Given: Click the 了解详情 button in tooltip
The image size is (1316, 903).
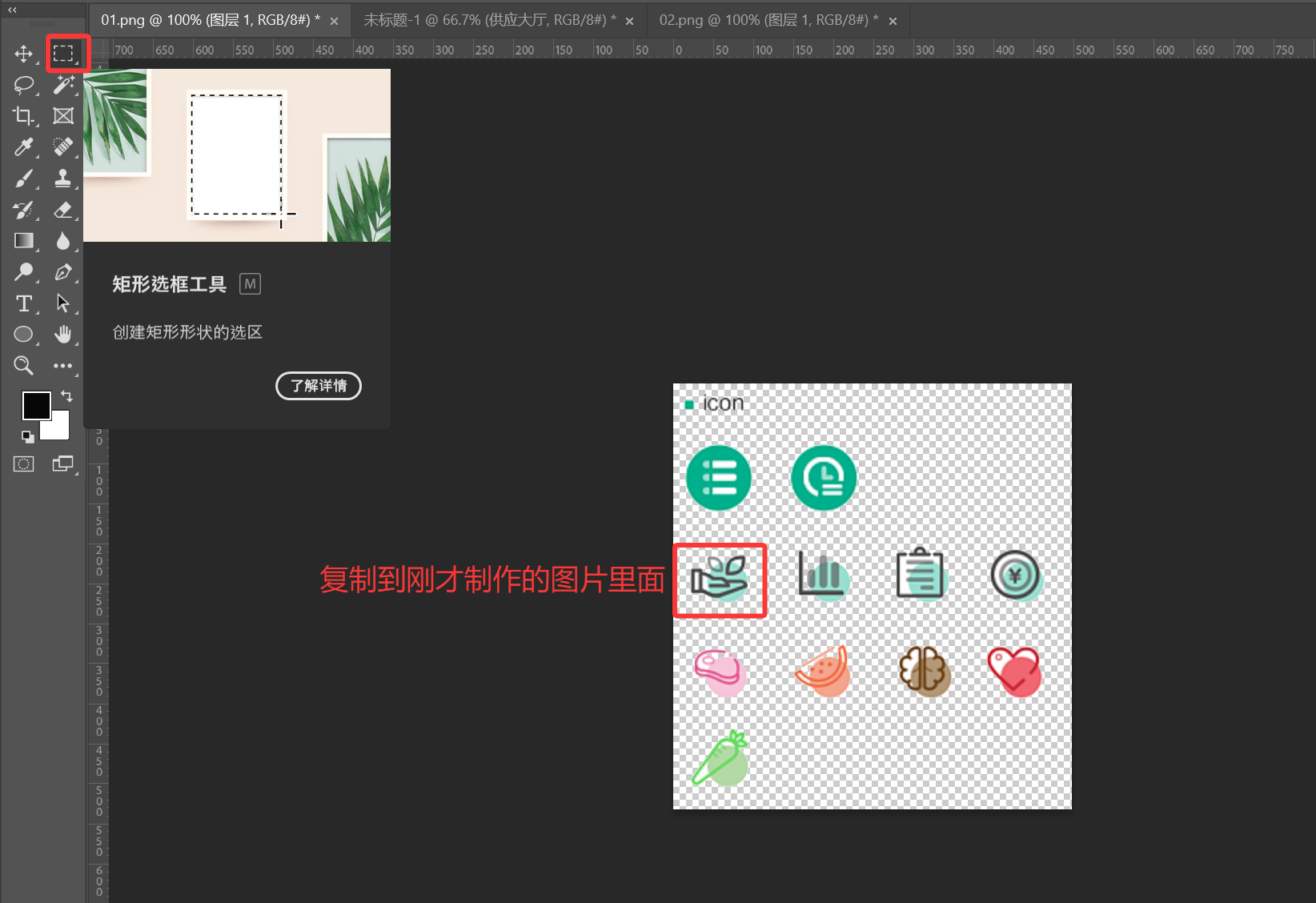Looking at the screenshot, I should pyautogui.click(x=319, y=386).
